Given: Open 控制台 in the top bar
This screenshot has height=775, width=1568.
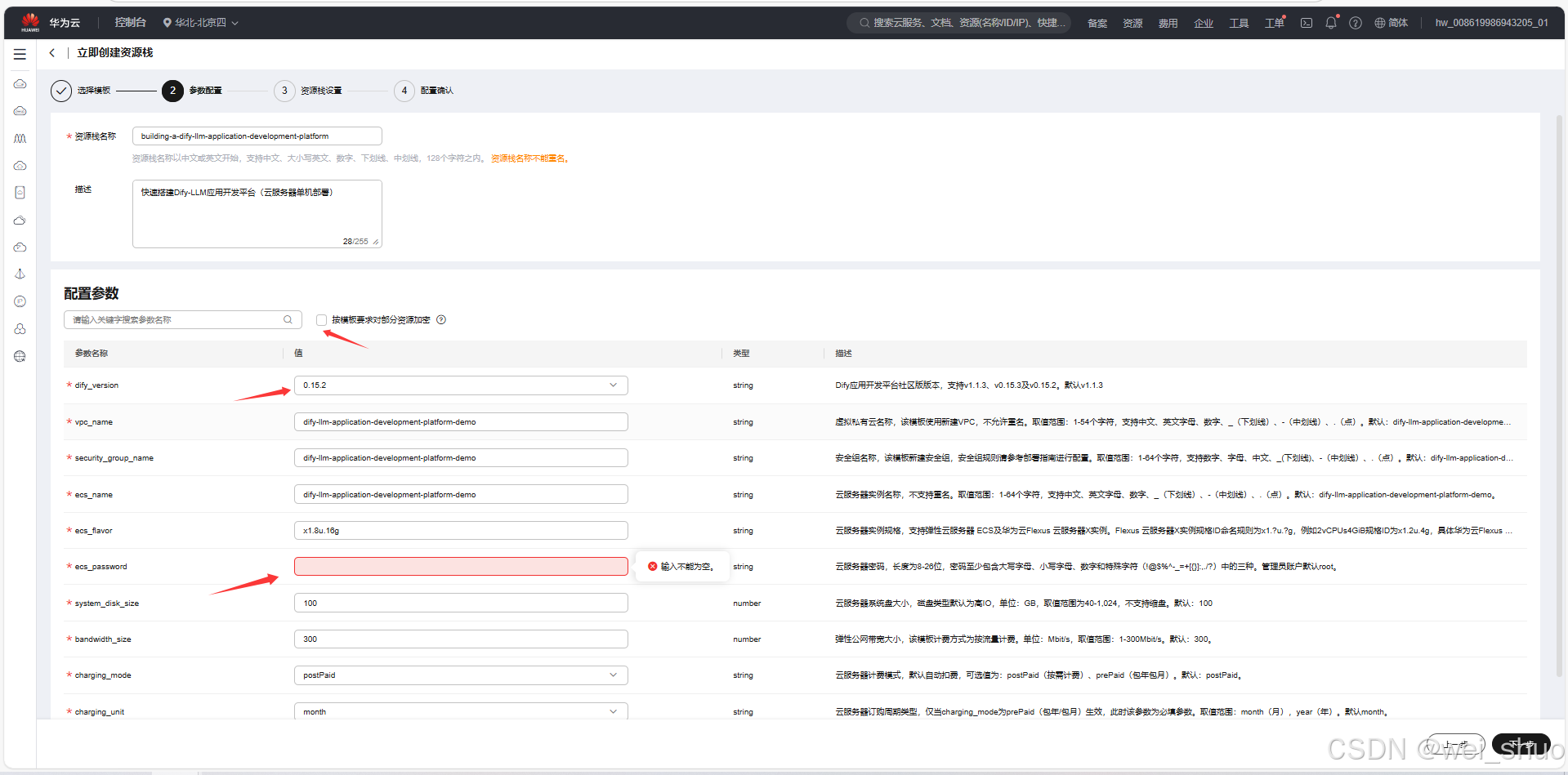Looking at the screenshot, I should tap(130, 23).
